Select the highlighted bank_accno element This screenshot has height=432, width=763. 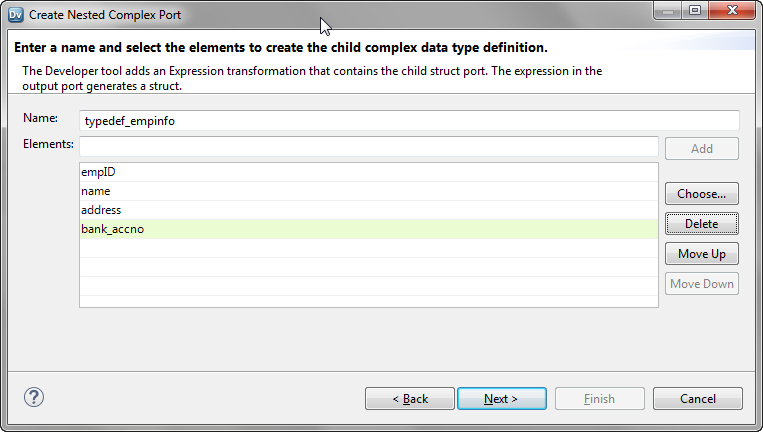click(368, 229)
